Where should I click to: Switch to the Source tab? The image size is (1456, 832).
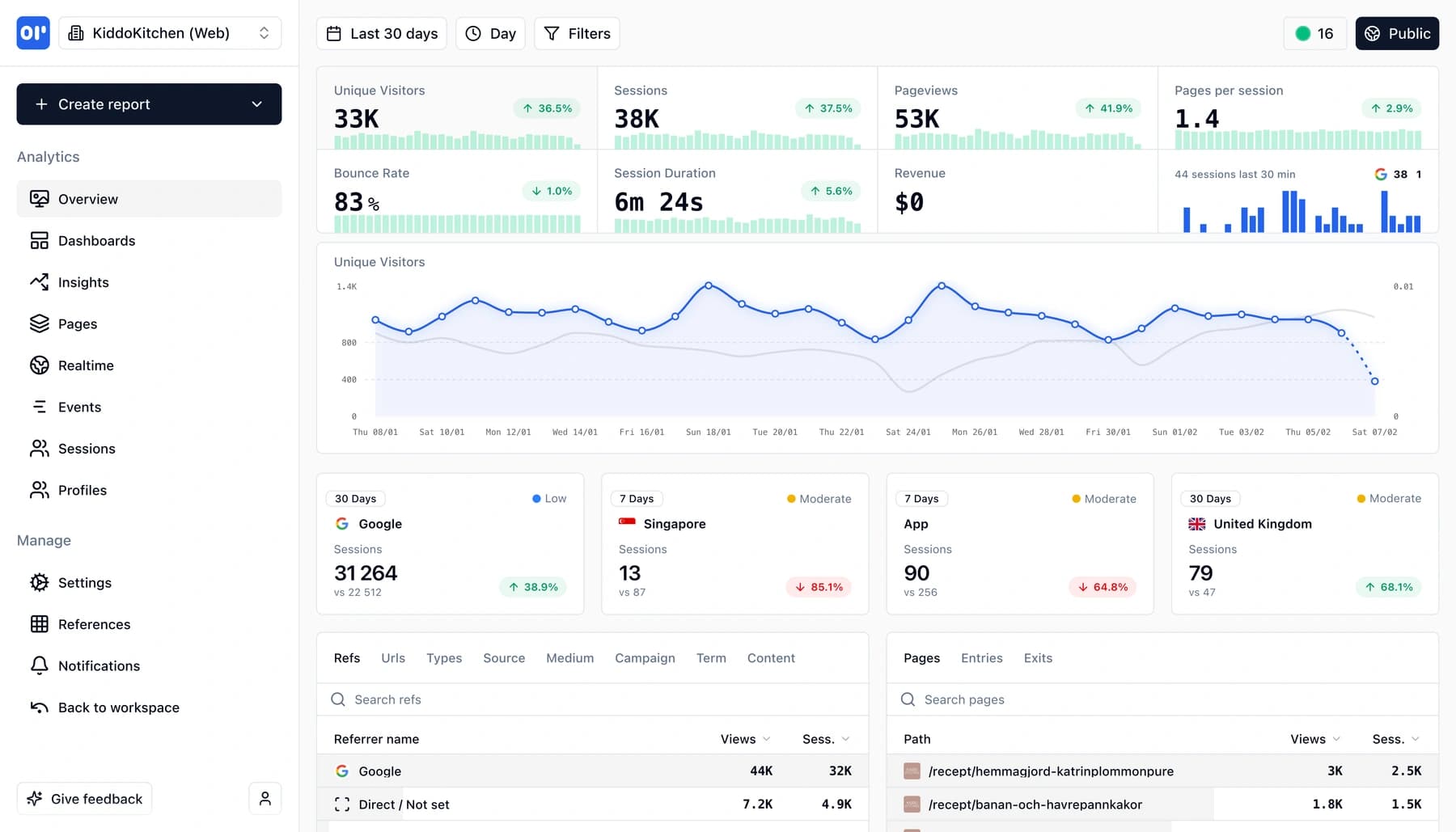click(503, 657)
